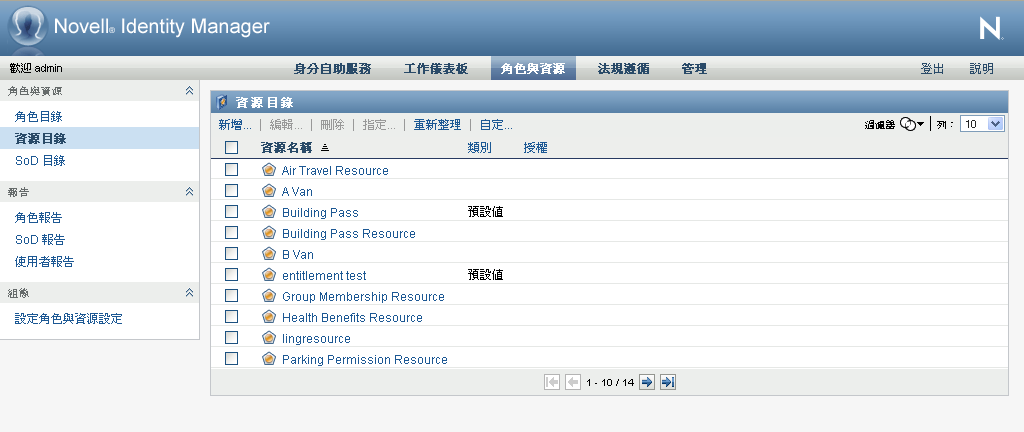The width and height of the screenshot is (1024, 432).
Task: Click the Health Benefits Resource icon
Action: [269, 316]
